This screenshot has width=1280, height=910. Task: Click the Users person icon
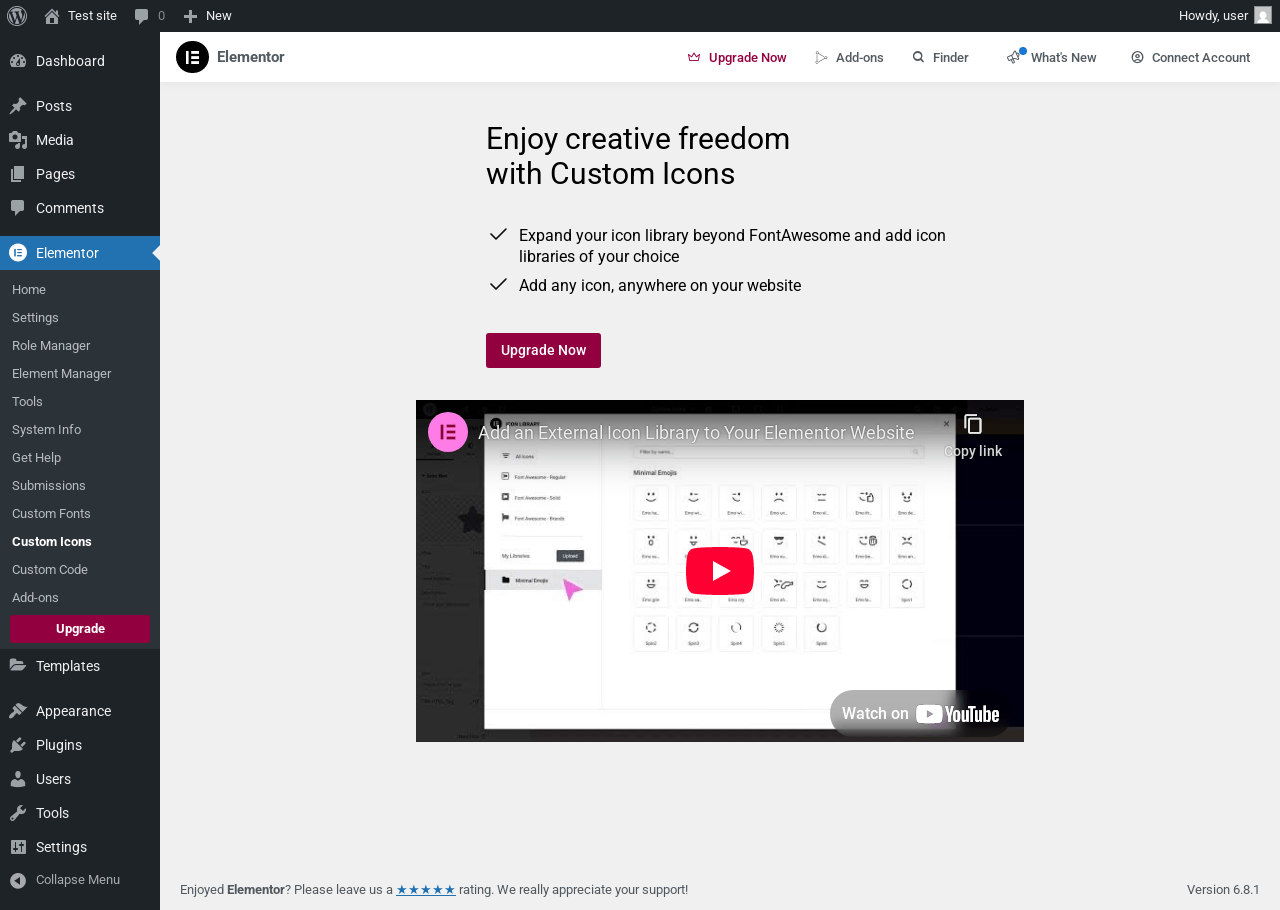coord(18,779)
